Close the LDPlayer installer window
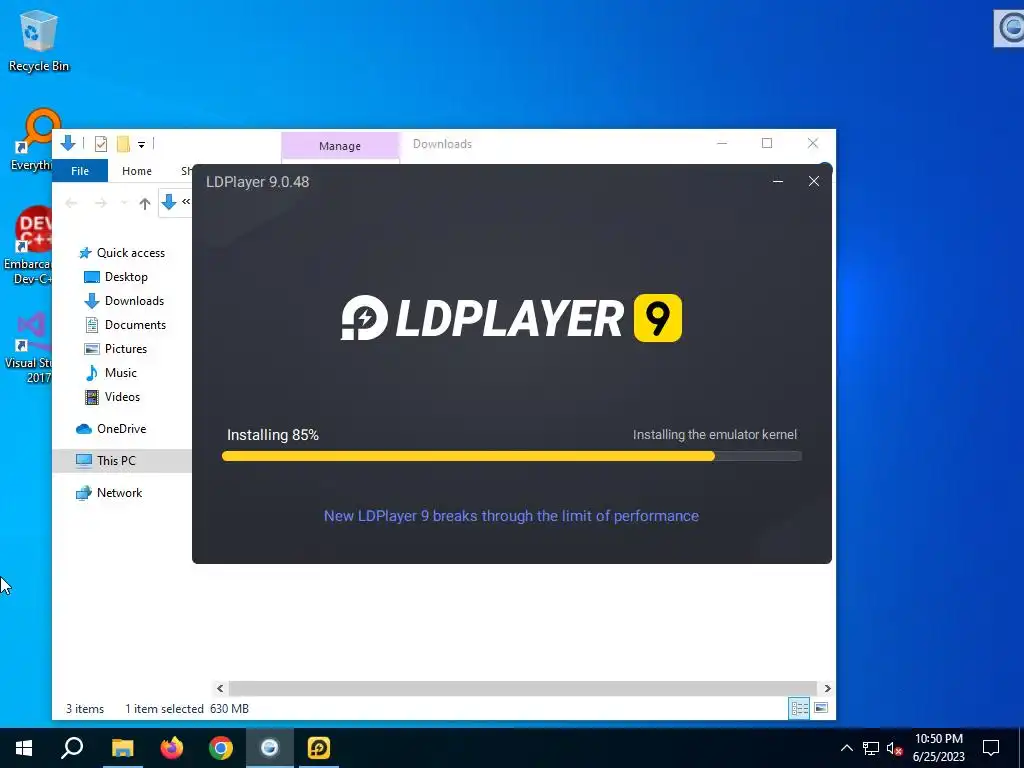Screen dimensions: 1024x768 point(814,182)
